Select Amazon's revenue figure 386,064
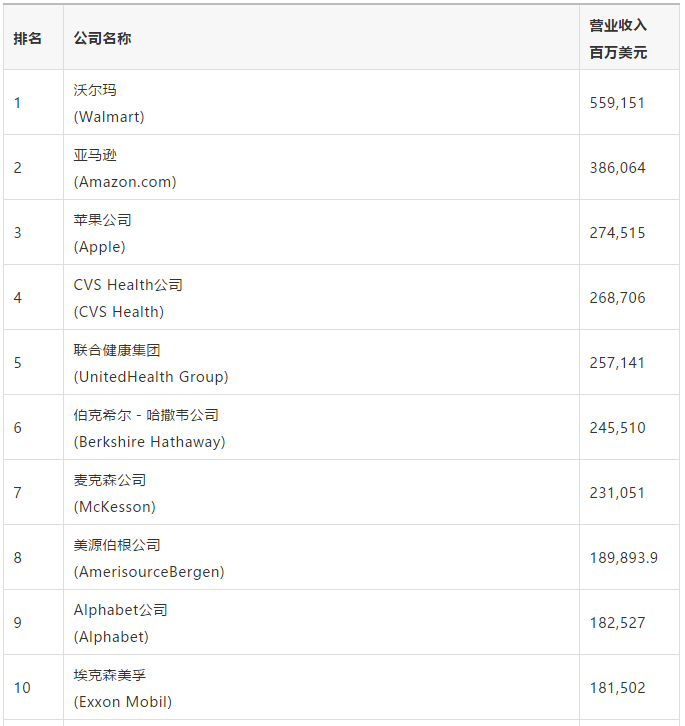The width and height of the screenshot is (685, 726). tap(618, 168)
